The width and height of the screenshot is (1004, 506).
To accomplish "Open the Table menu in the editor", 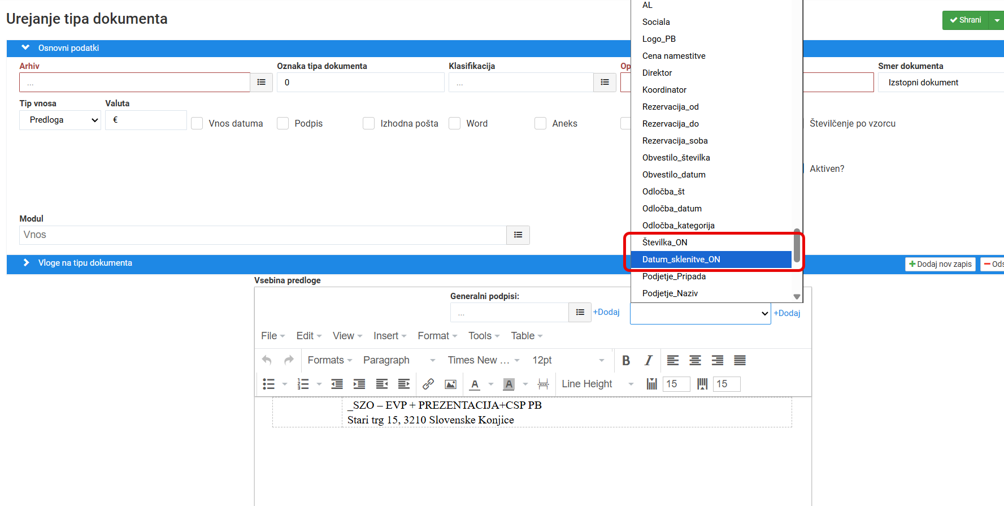I will [526, 336].
